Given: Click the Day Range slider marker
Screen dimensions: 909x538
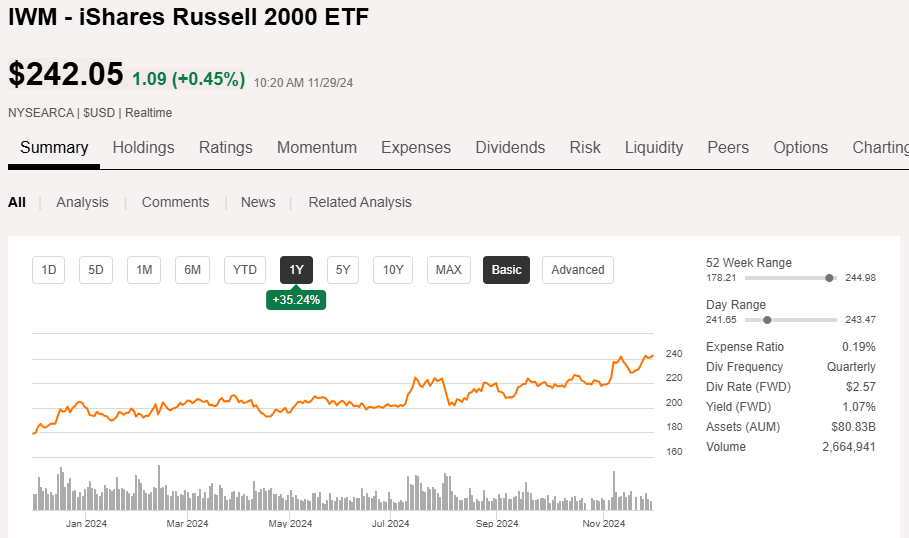Looking at the screenshot, I should click(767, 320).
